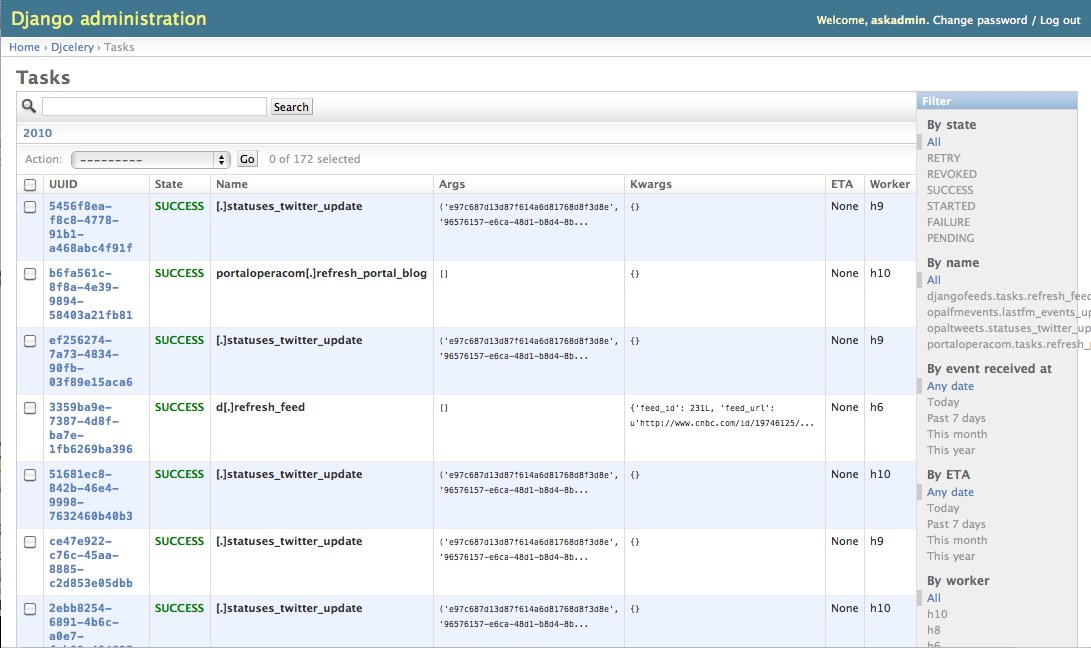Filter tasks by FAILURE state
Screen dimensions: 1091x648
point(950,222)
